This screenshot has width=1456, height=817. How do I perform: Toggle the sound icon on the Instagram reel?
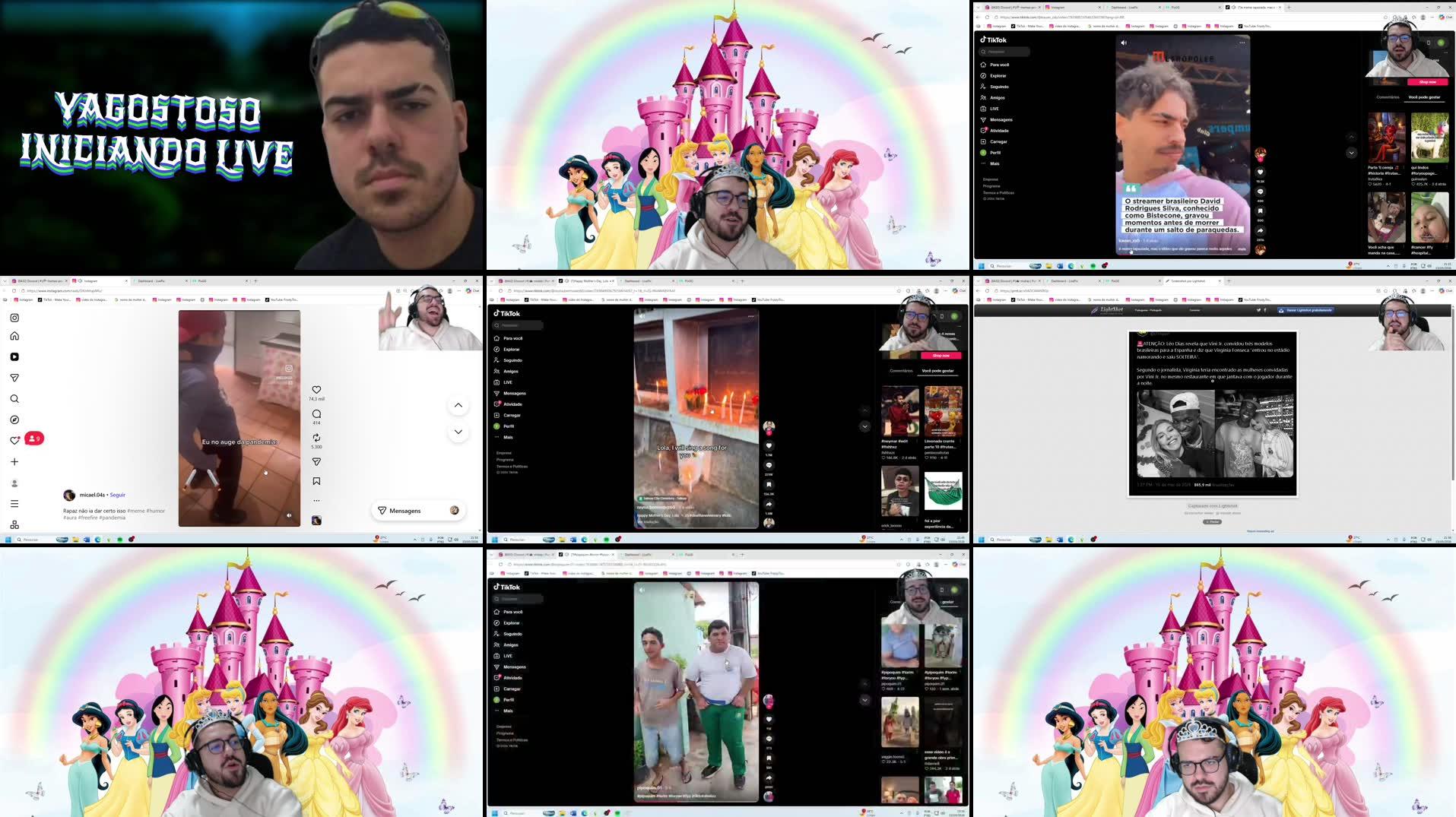289,515
